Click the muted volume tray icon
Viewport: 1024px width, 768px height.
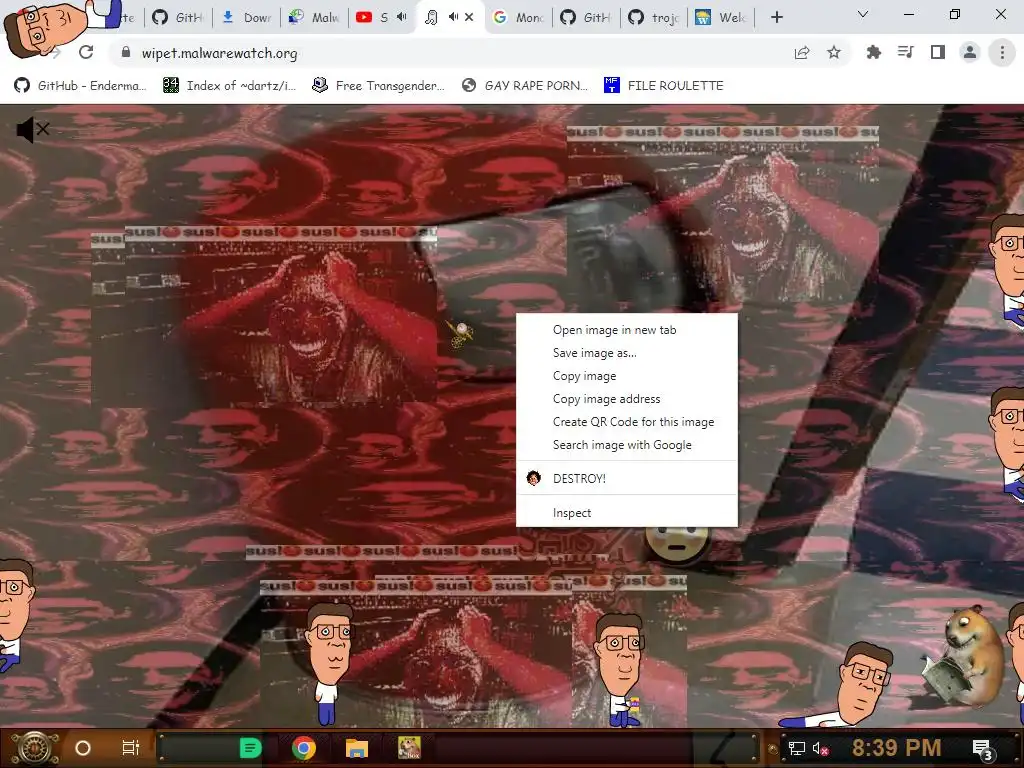pos(820,748)
